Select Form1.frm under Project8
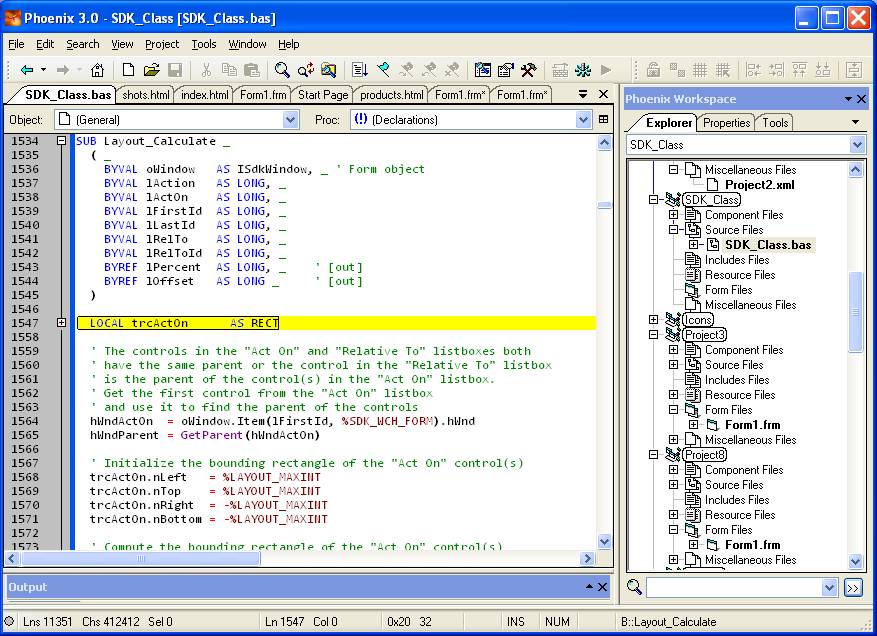Screen dimensions: 877x636 pos(752,545)
